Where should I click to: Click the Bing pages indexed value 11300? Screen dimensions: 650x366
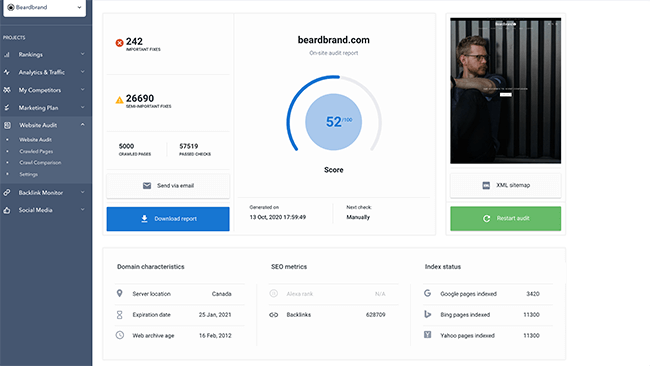pos(531,315)
